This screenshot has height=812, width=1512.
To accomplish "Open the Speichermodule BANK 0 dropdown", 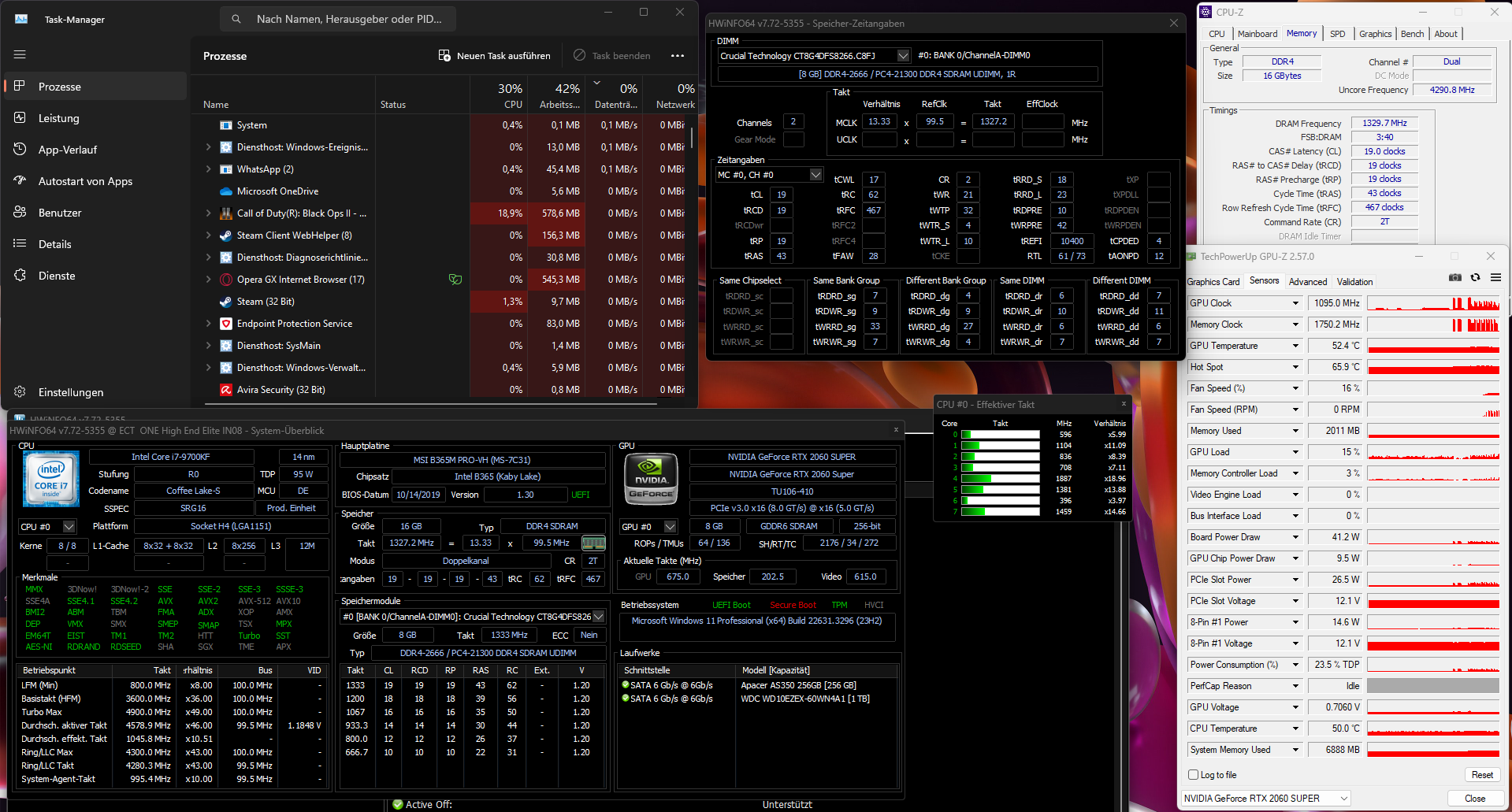I will [599, 617].
